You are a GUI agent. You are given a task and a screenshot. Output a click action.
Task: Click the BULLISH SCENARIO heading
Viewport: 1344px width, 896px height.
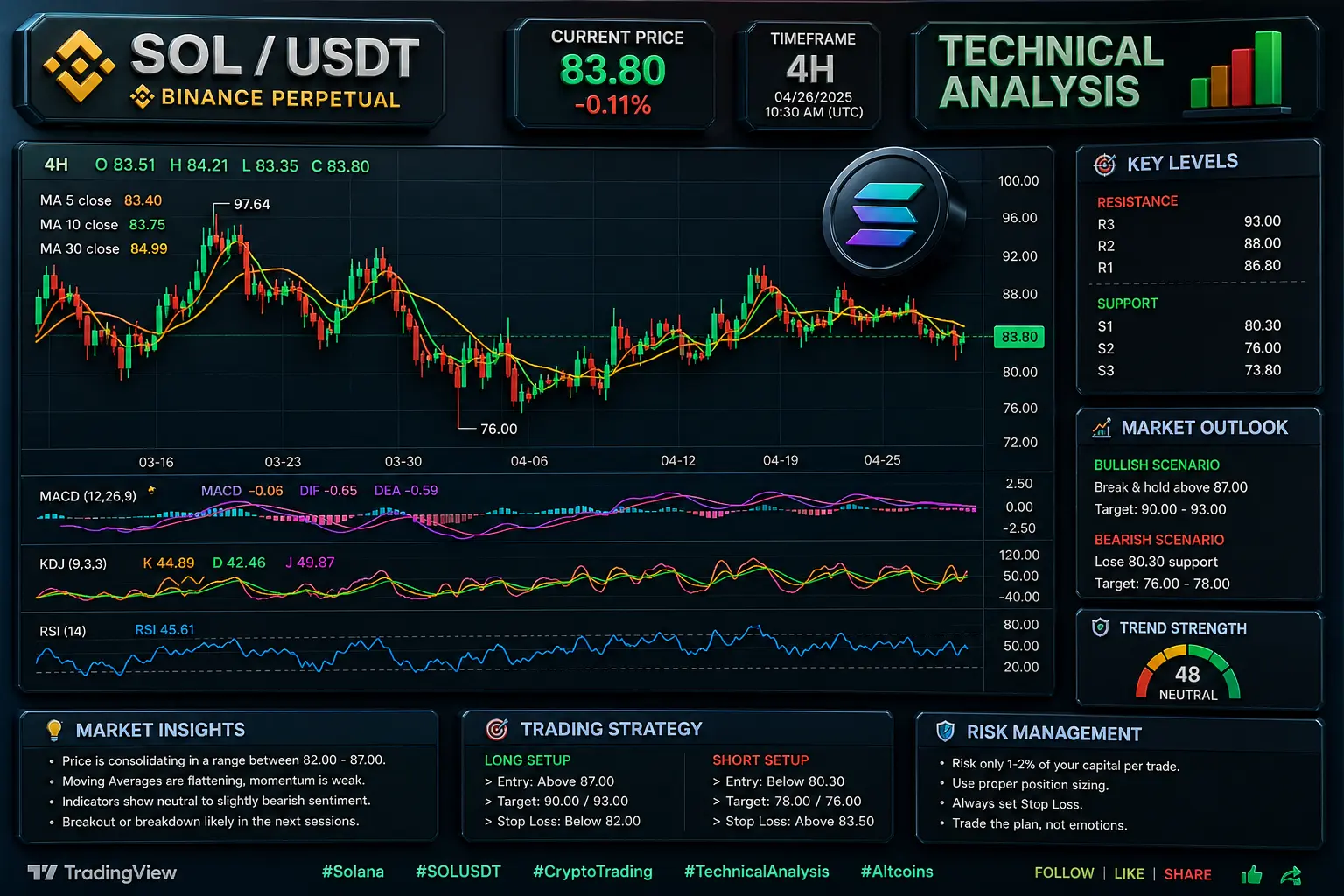coord(1157,465)
